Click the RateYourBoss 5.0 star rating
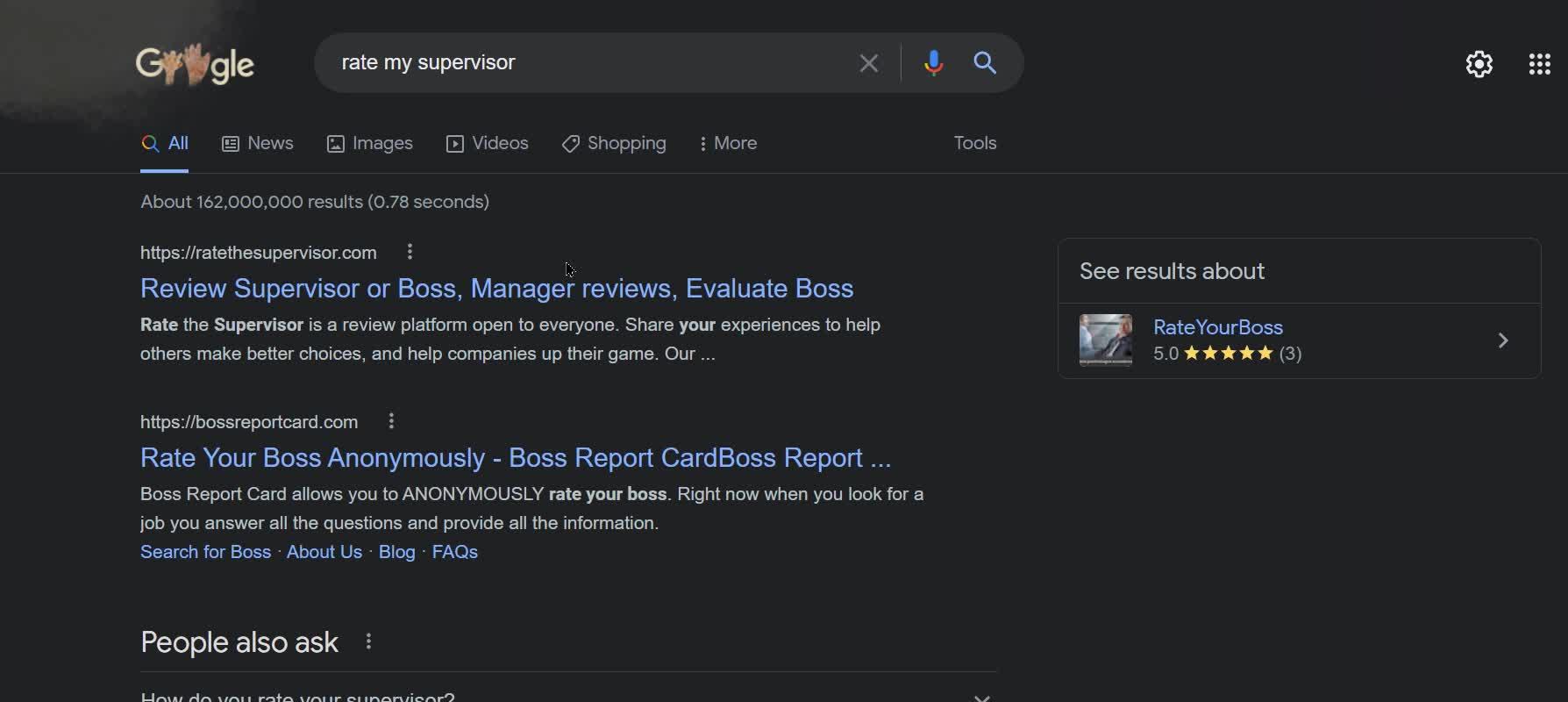Screen dimensions: 1568x702 pyautogui.click(x=1227, y=354)
